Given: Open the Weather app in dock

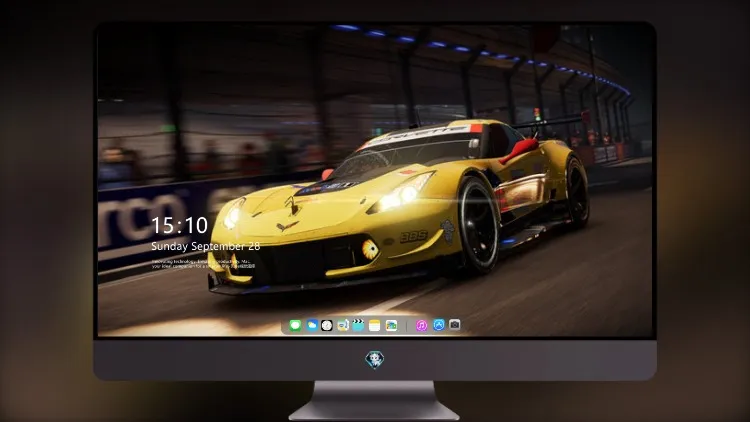Looking at the screenshot, I should pos(312,326).
